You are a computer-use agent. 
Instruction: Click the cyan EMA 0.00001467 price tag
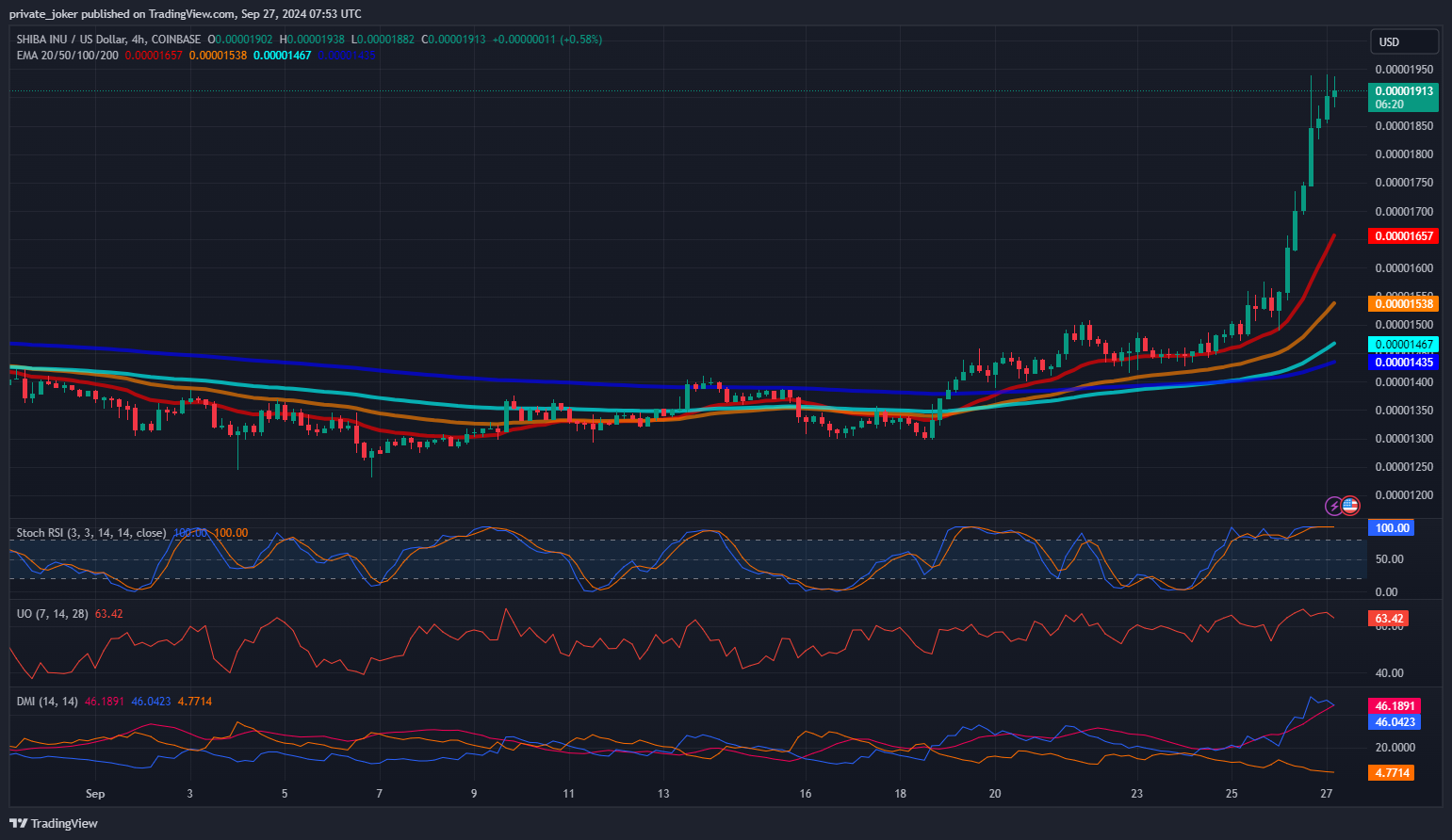[x=1403, y=345]
